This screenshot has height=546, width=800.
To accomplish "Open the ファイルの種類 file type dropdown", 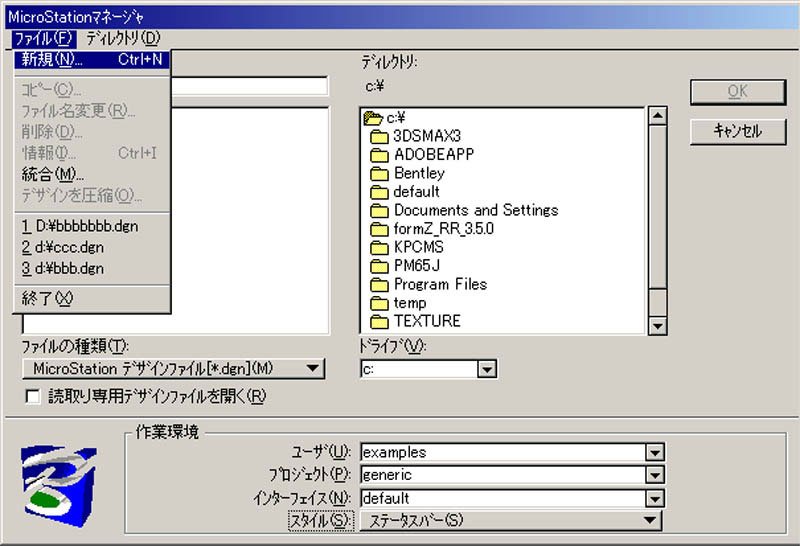I will point(173,368).
